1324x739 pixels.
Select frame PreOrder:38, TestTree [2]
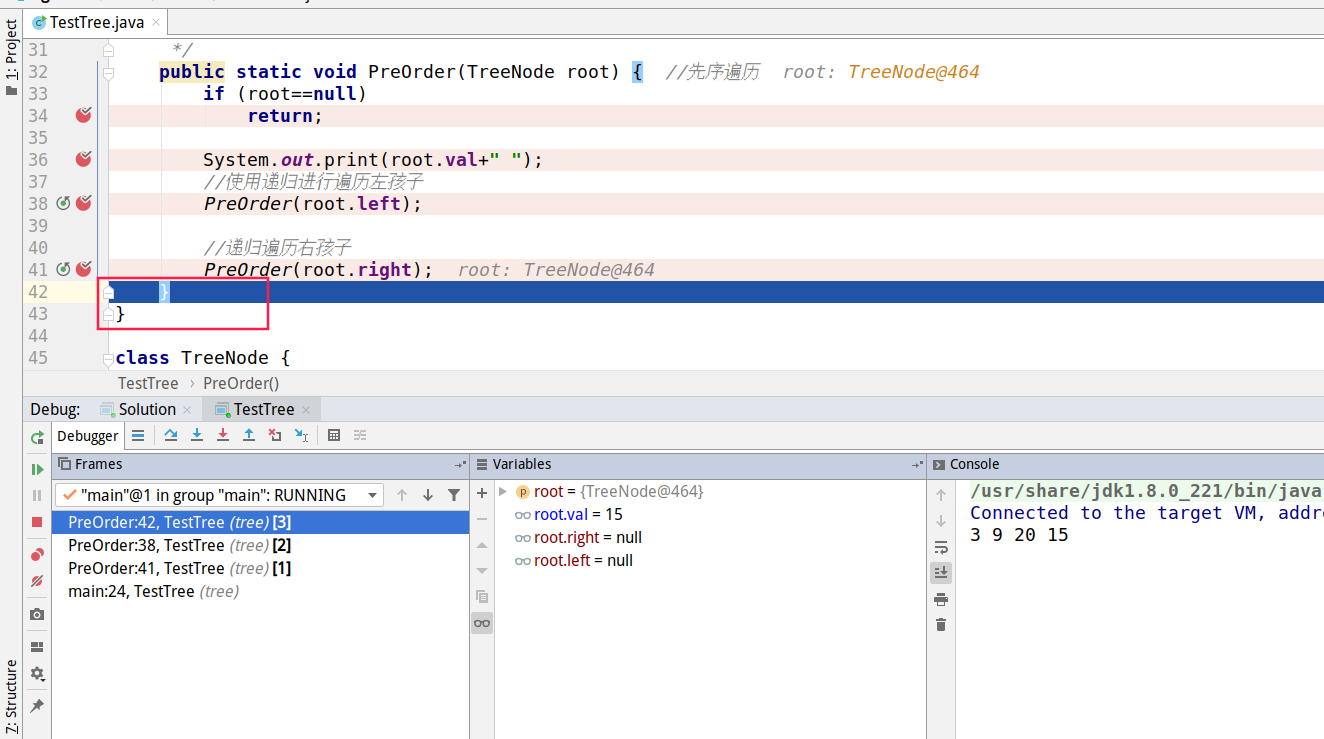260,545
